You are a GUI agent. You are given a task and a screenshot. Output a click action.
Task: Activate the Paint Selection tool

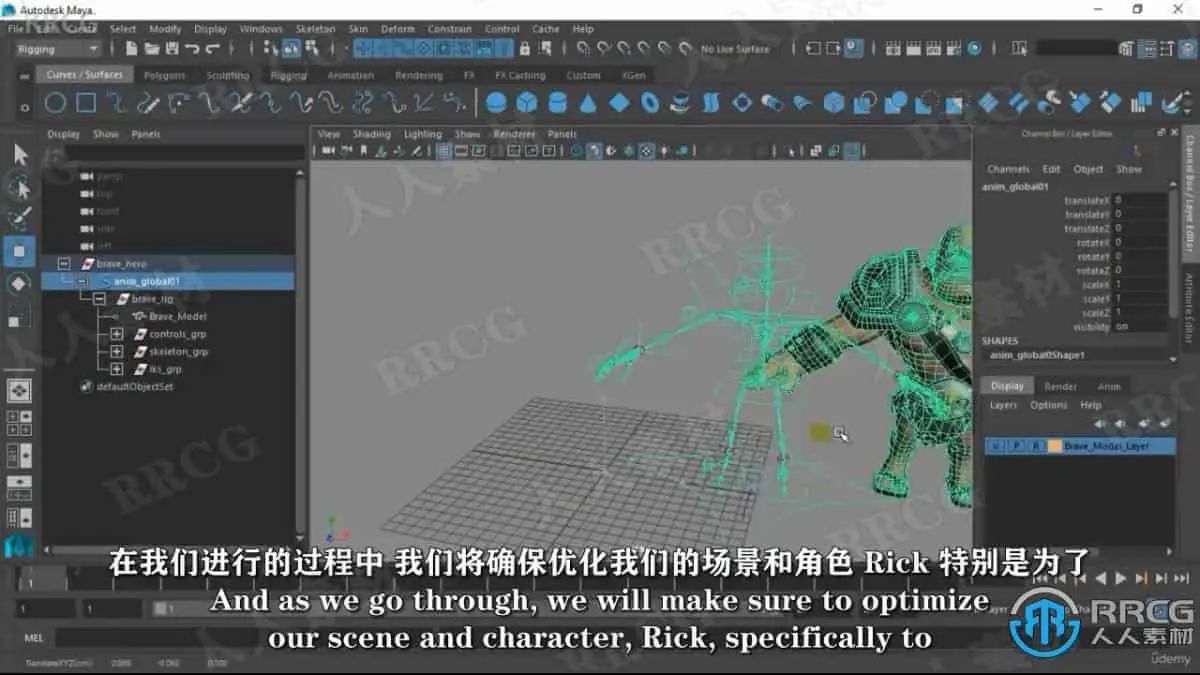(x=20, y=219)
